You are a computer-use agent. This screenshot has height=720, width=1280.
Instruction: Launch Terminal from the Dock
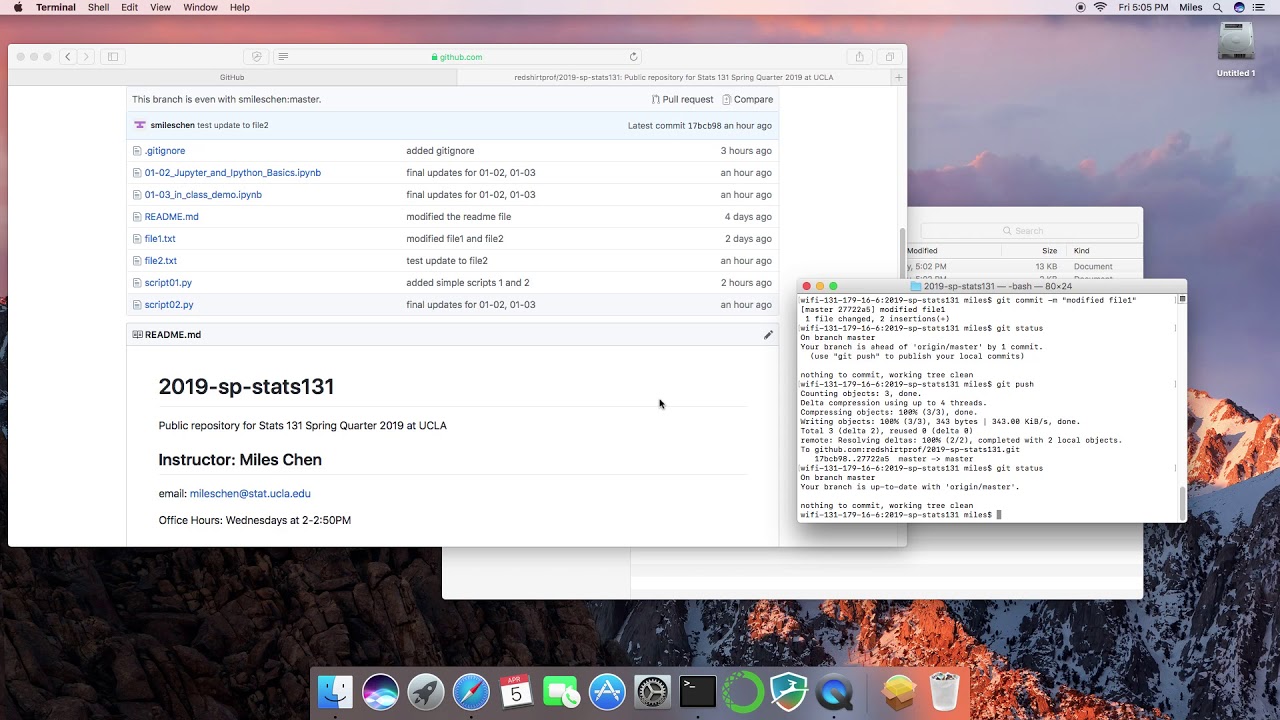[698, 691]
